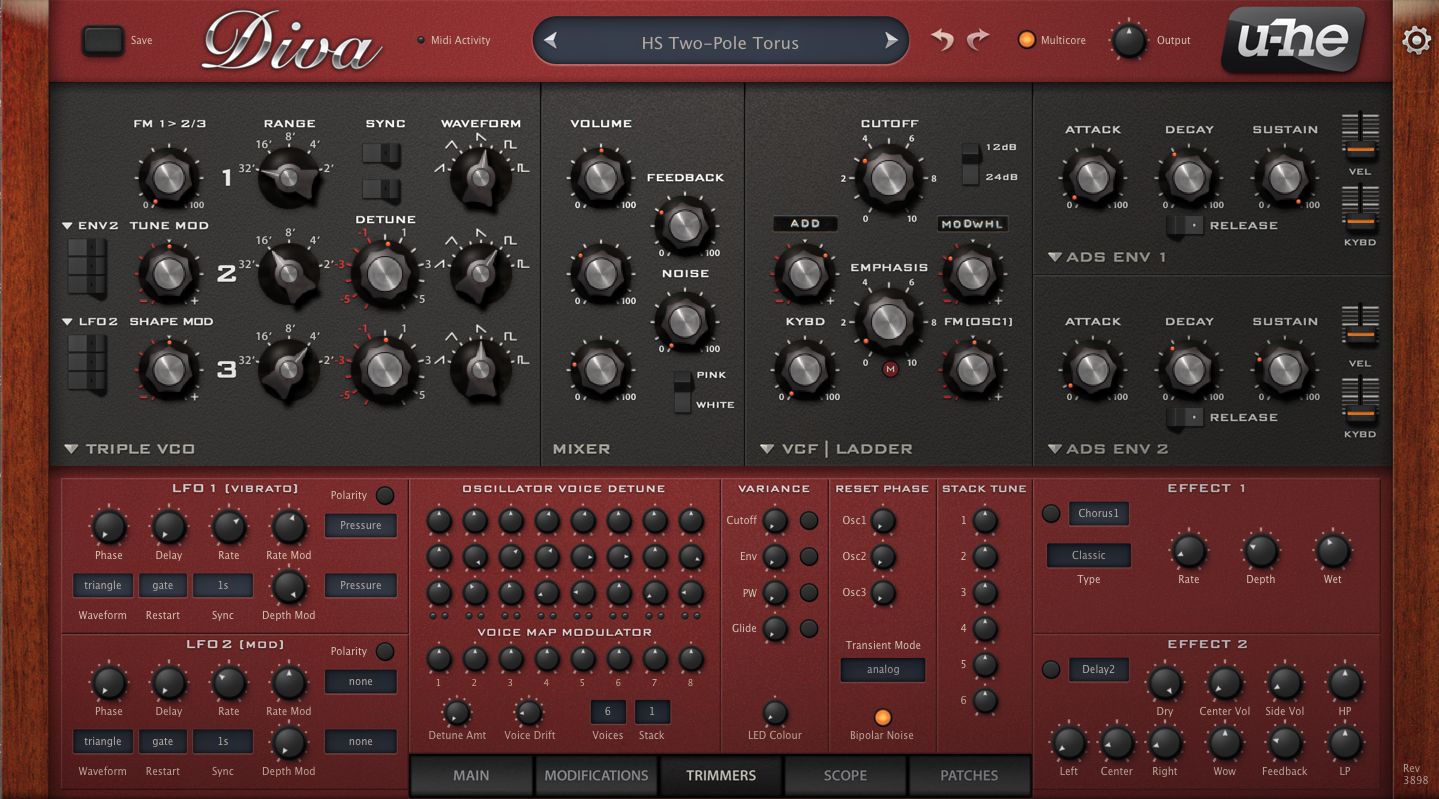Open chorus Type Classic dropdown
This screenshot has height=799, width=1439.
1089,555
